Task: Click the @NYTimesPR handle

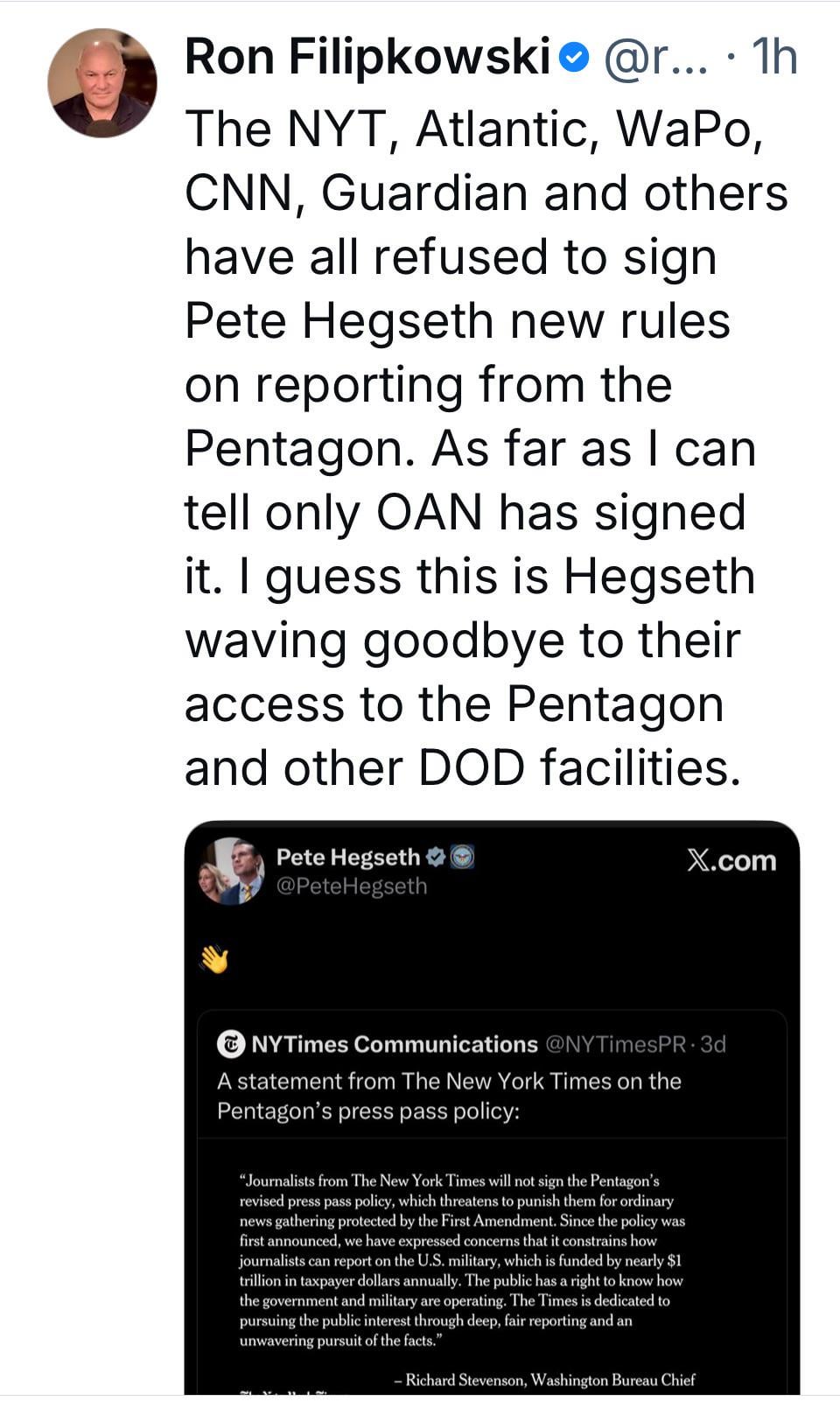Action: 615,1044
